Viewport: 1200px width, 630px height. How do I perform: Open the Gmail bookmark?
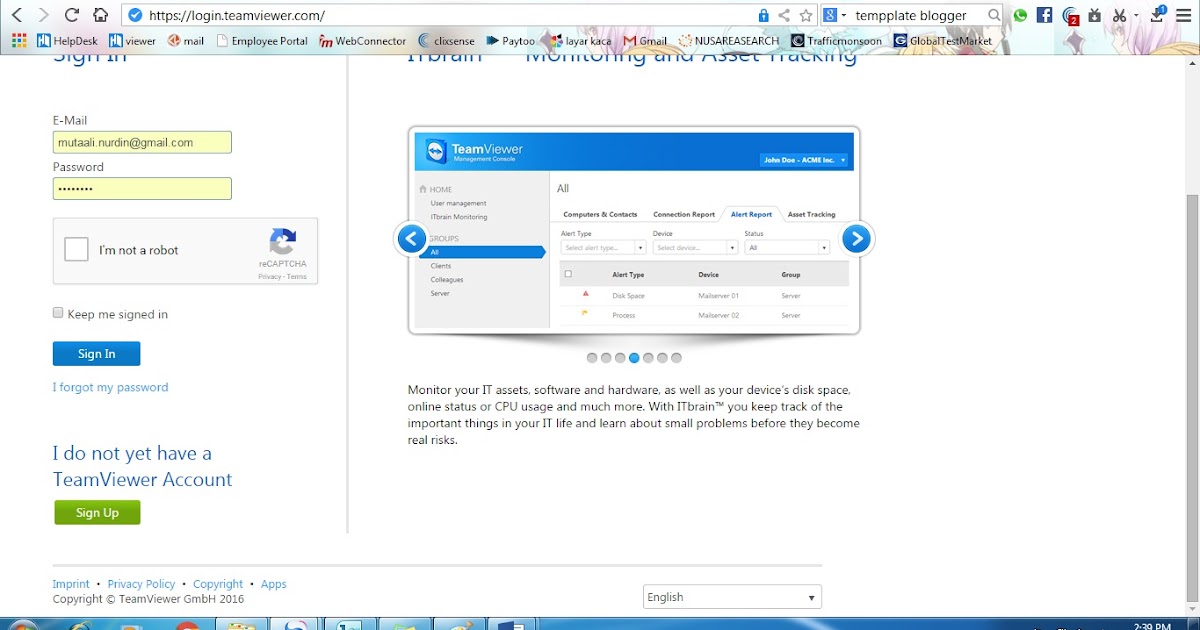tap(645, 41)
